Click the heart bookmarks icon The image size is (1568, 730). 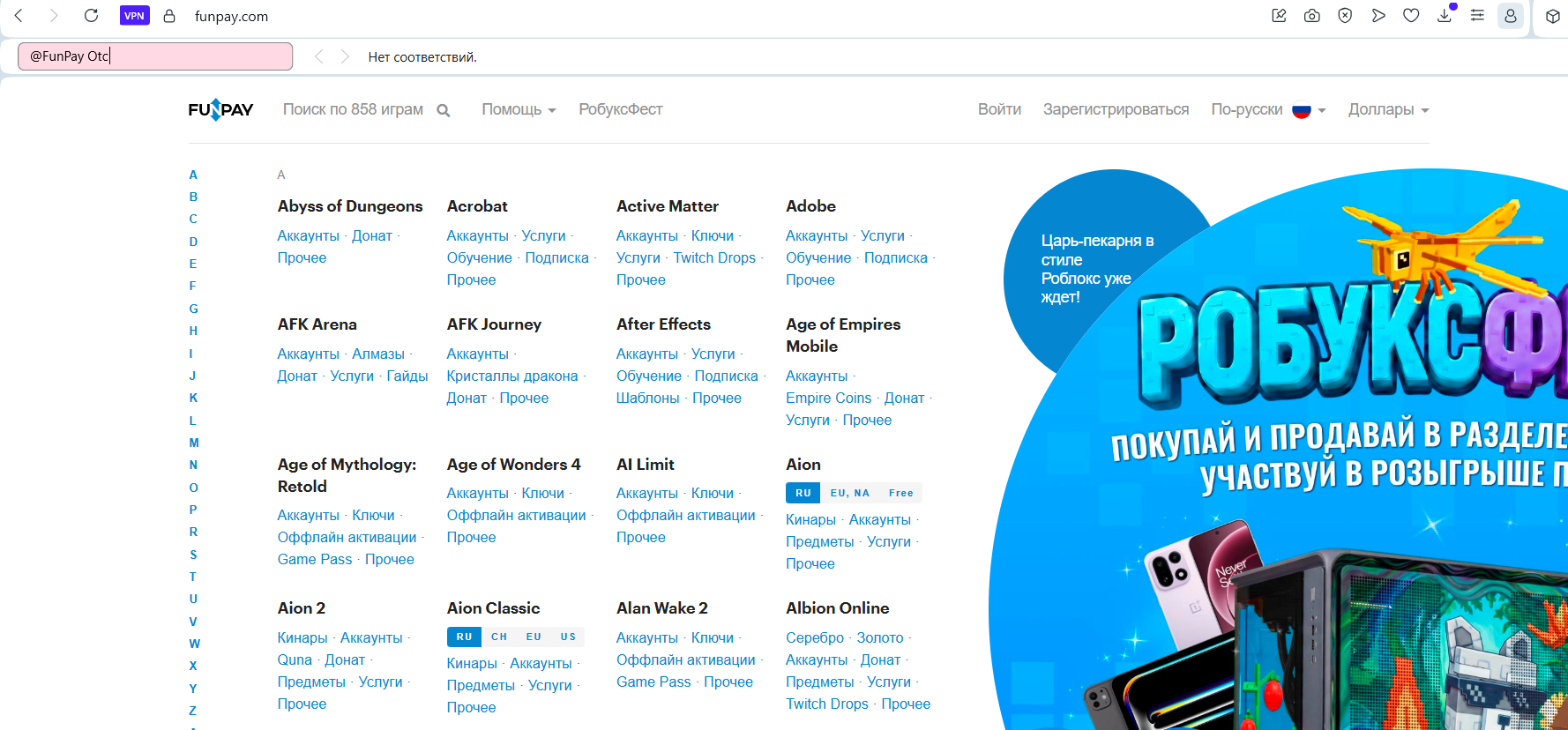(1411, 15)
